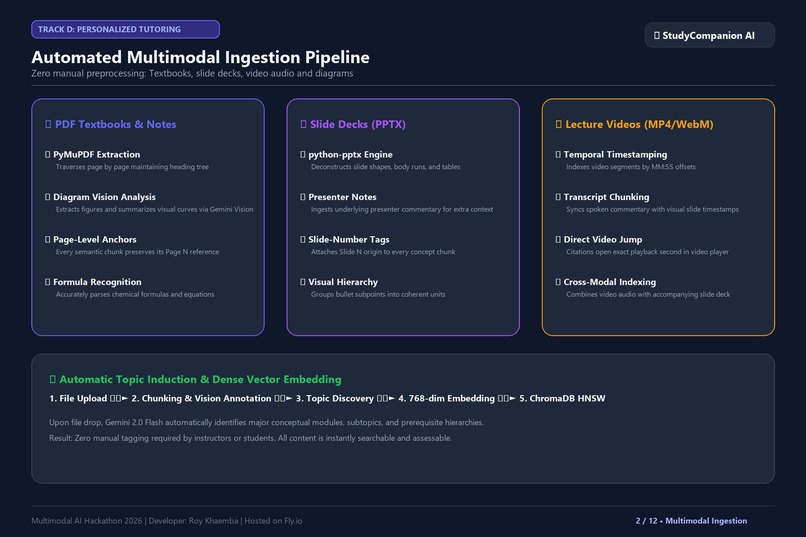The image size is (806, 537).
Task: Click the icon beside Temporal Timestamping
Action: coord(558,155)
